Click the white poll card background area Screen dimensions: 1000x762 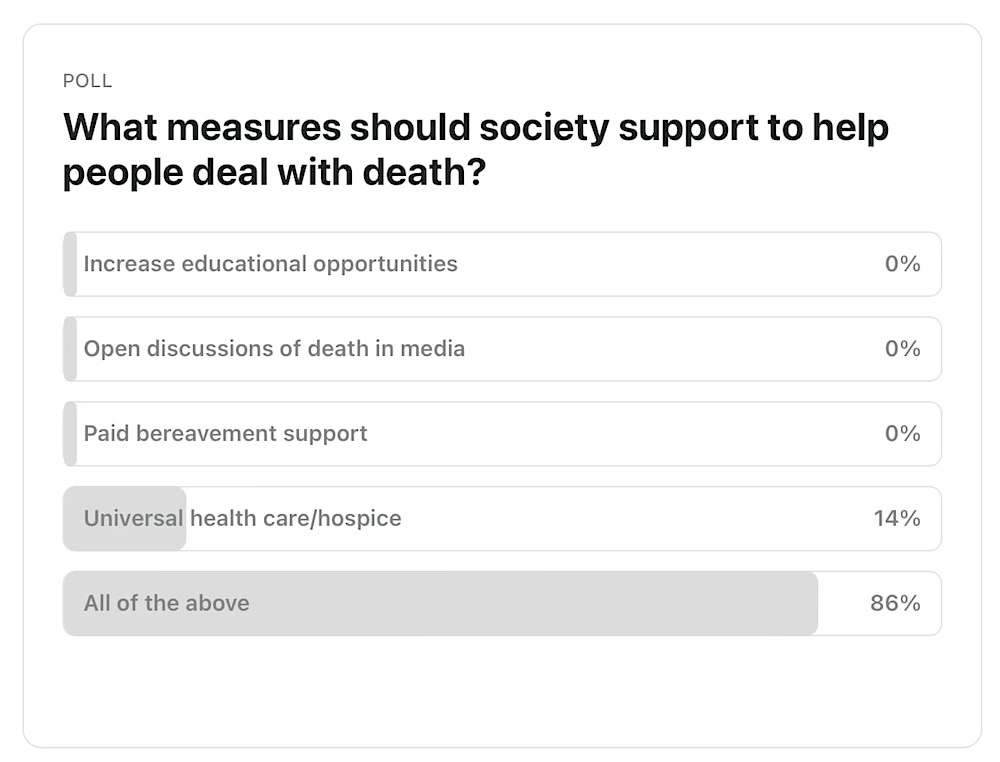click(500, 690)
